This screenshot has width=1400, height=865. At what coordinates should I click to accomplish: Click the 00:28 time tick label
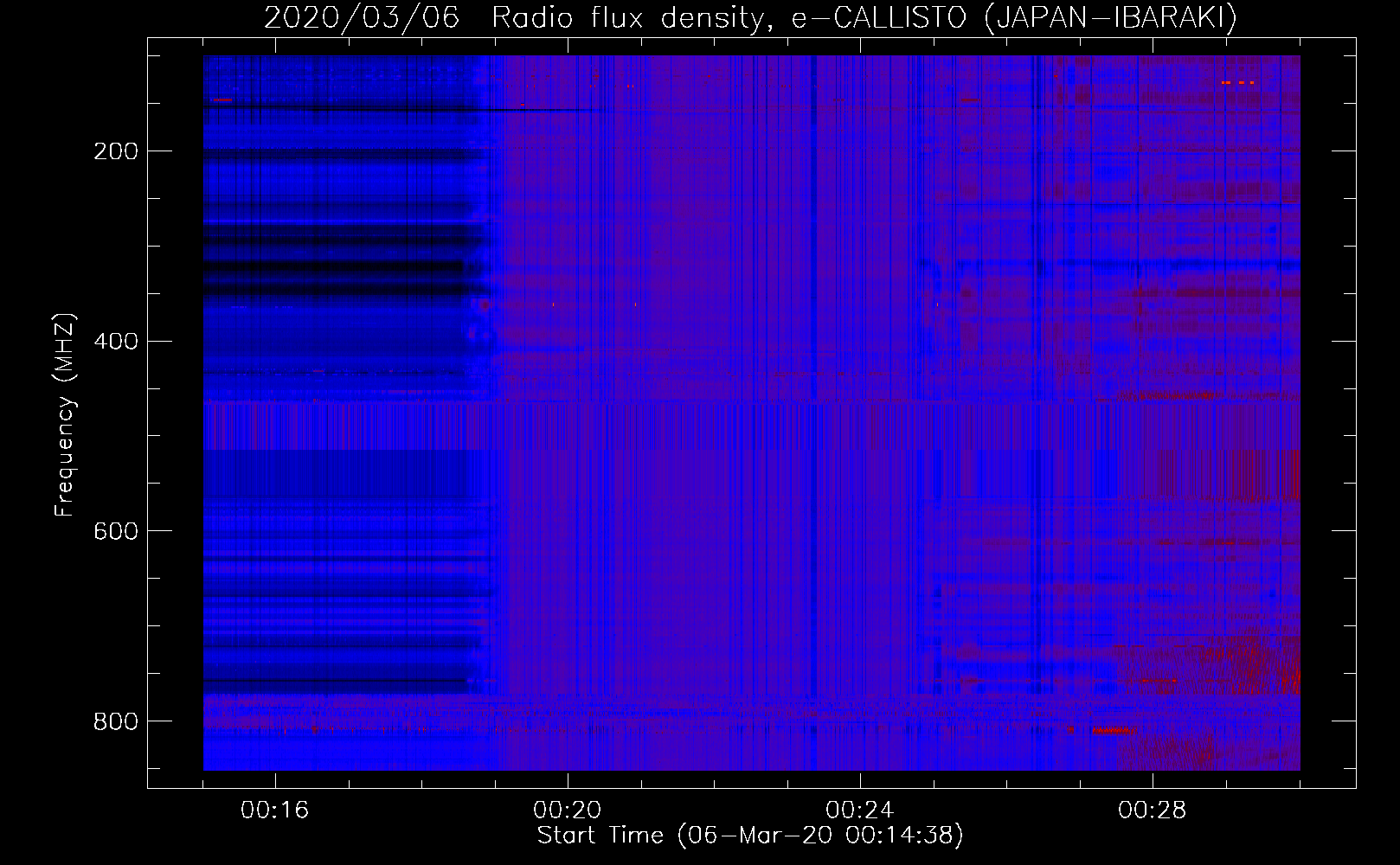[1153, 810]
